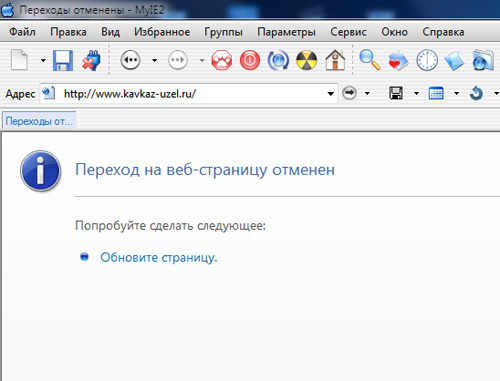This screenshot has height=381, width=500.
Task: Click the undo curved arrow icon
Action: [476, 93]
